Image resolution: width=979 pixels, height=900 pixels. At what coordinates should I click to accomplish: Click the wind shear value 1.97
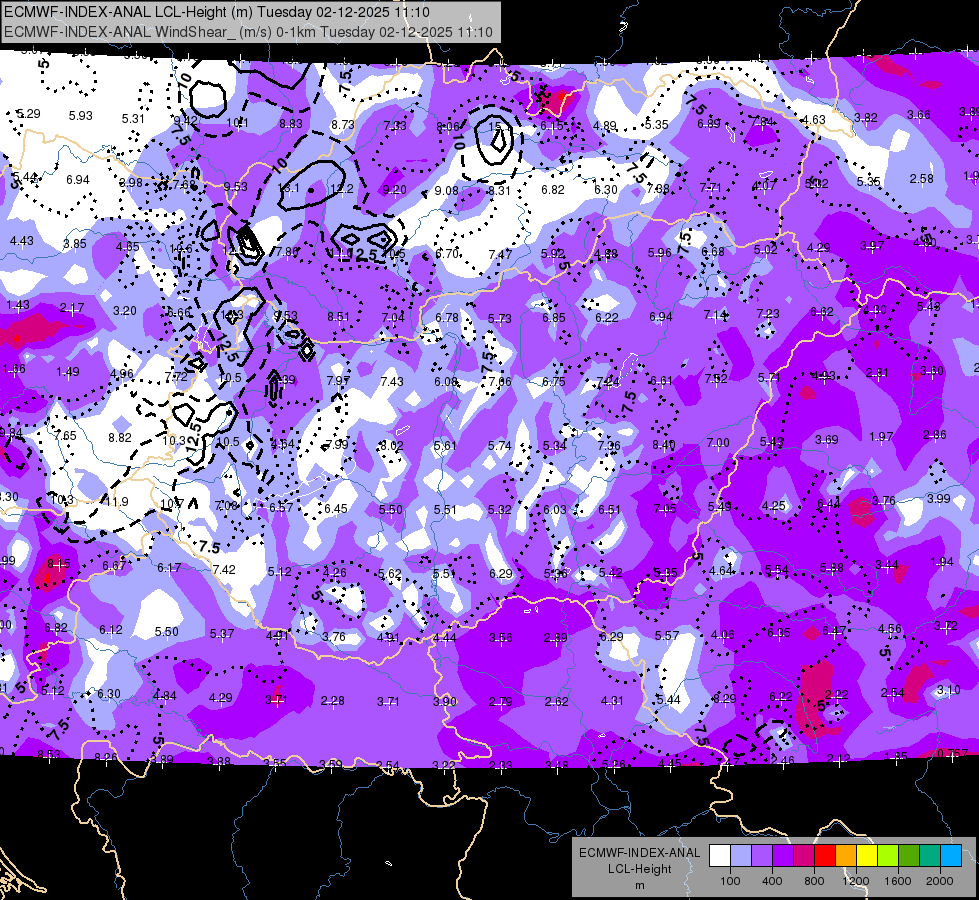tap(881, 437)
